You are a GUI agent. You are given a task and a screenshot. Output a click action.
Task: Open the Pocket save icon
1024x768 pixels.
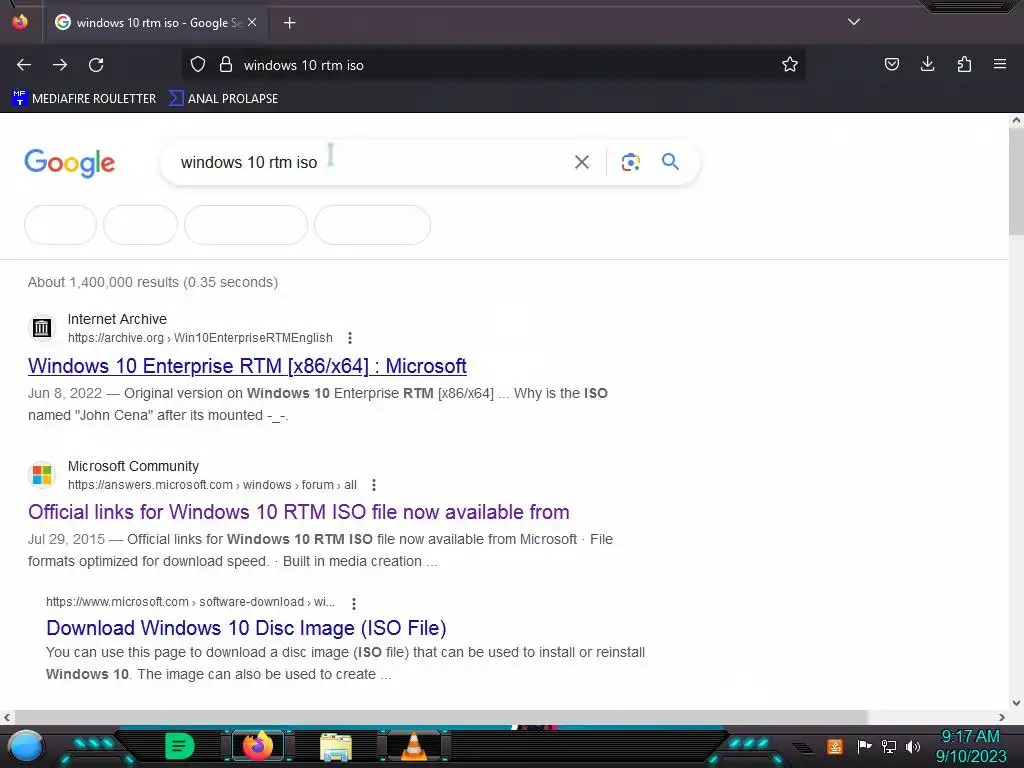pyautogui.click(x=891, y=65)
